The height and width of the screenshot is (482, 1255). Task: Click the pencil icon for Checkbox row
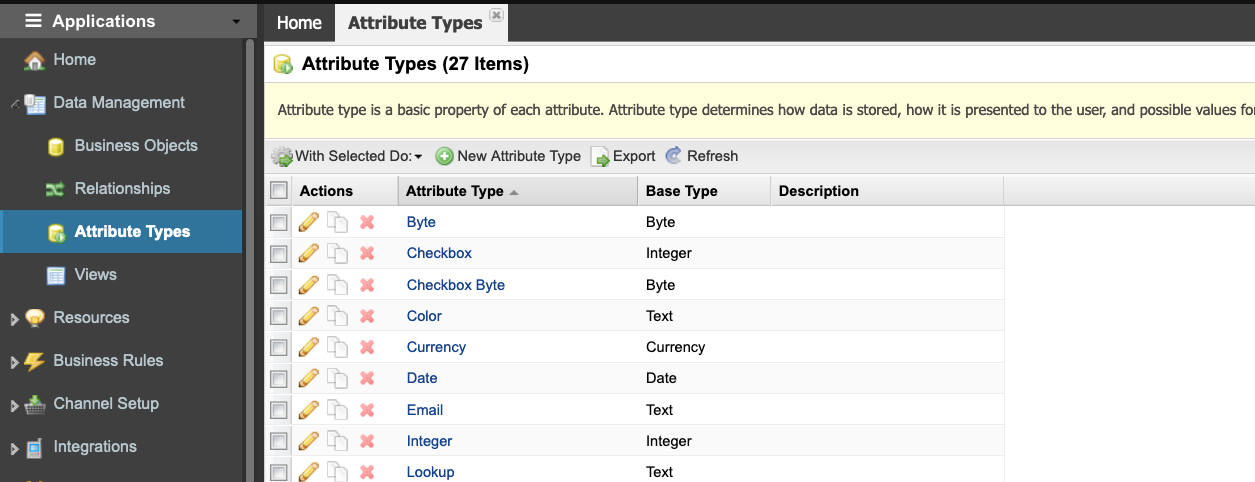(x=309, y=253)
